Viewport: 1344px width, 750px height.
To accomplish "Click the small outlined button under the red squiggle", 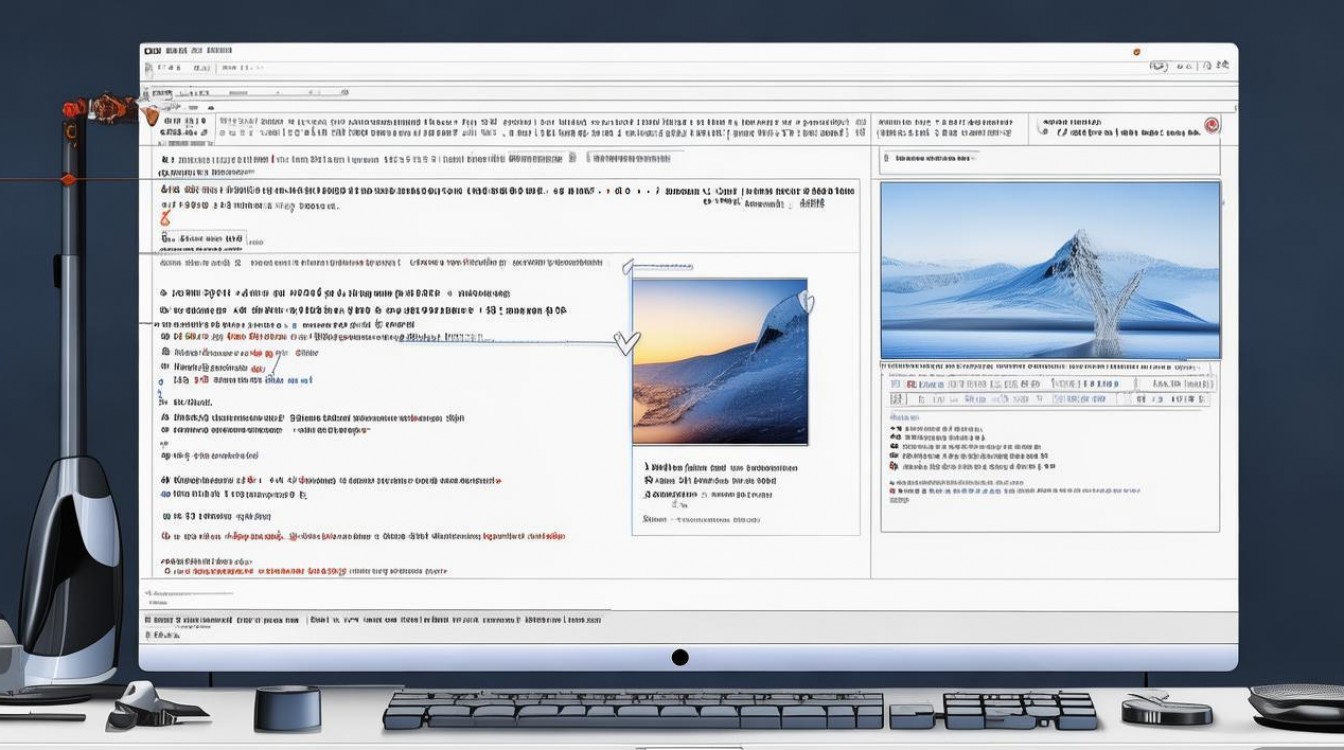I will click(203, 239).
